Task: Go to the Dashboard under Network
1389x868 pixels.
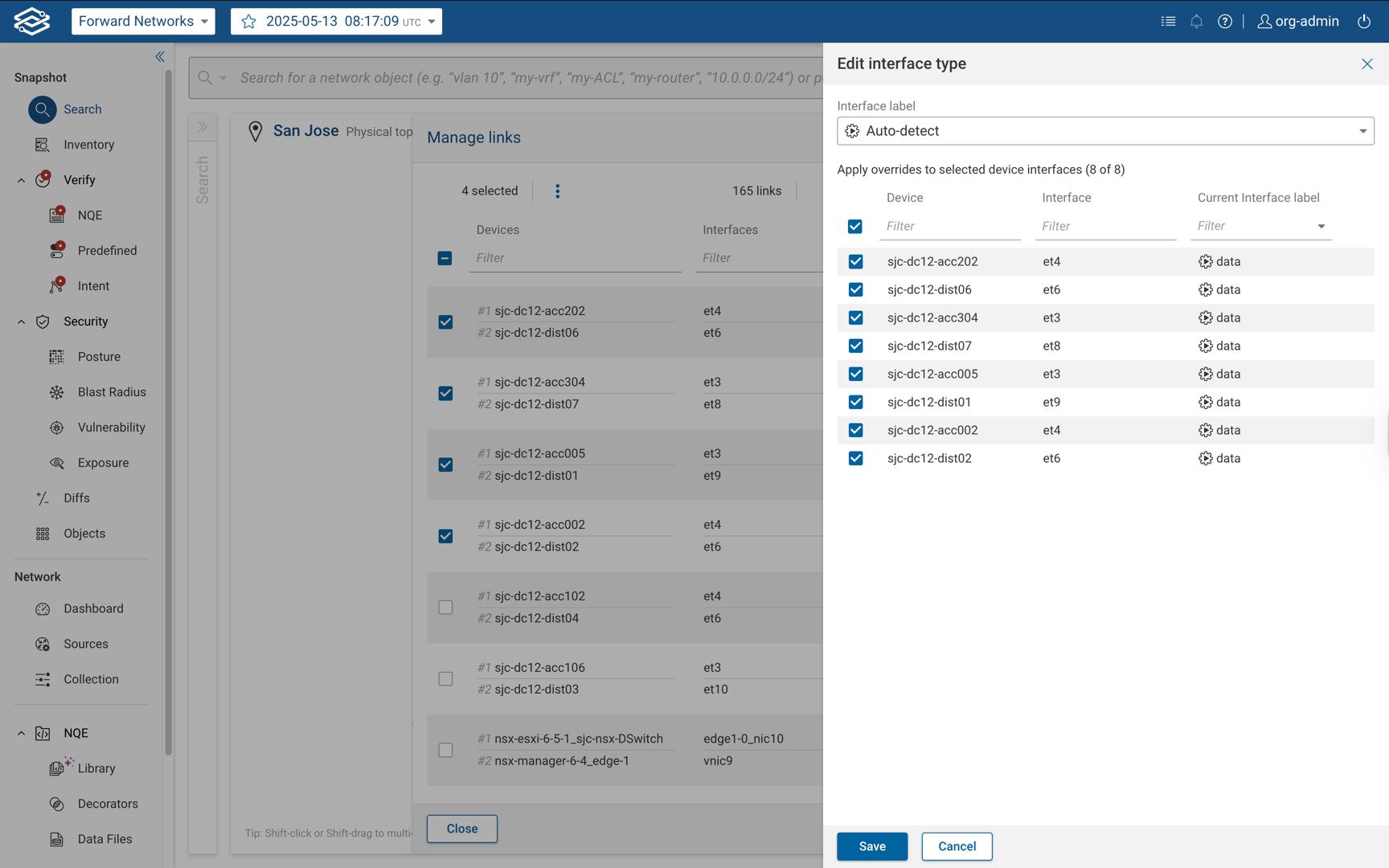Action: 93,608
